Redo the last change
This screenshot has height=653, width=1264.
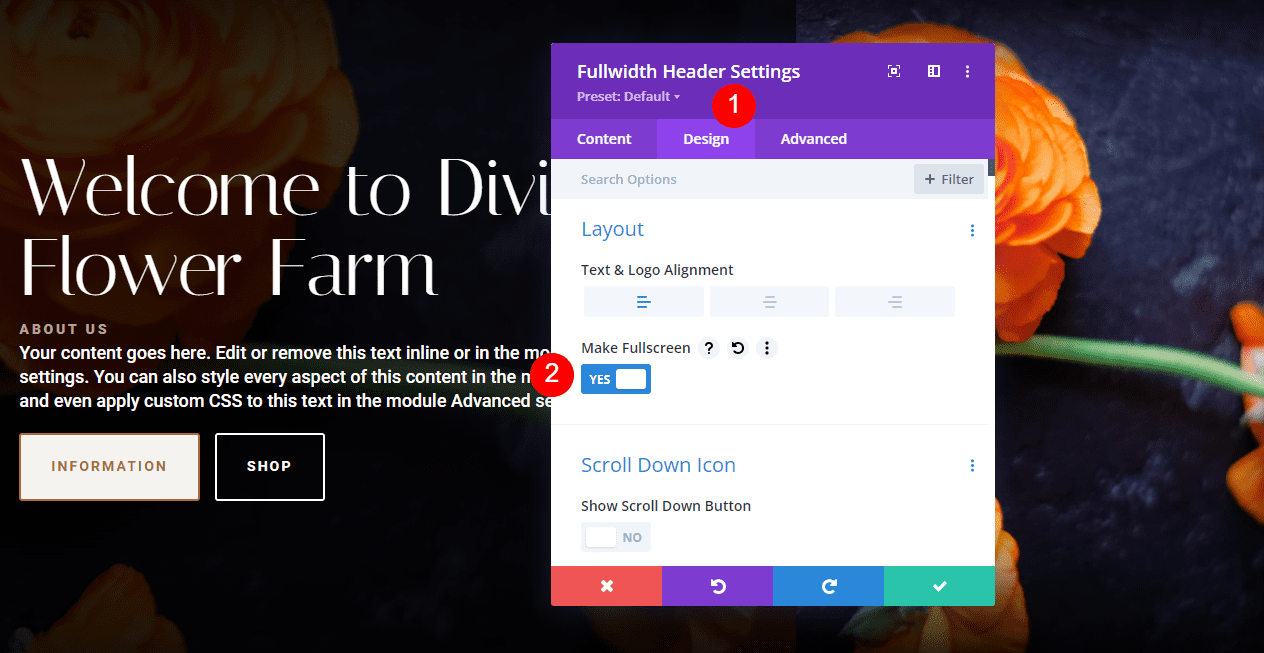tap(828, 586)
